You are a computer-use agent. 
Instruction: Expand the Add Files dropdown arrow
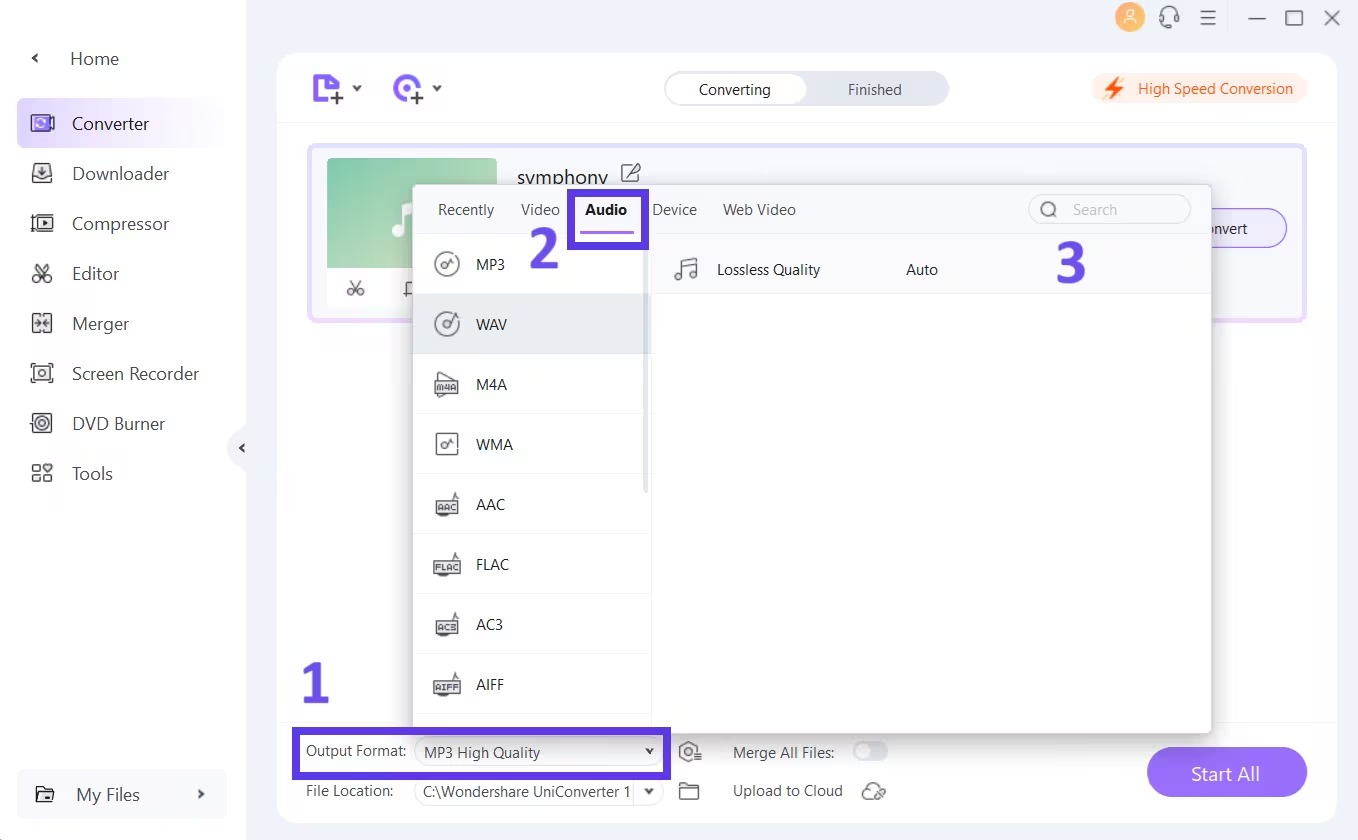[357, 89]
